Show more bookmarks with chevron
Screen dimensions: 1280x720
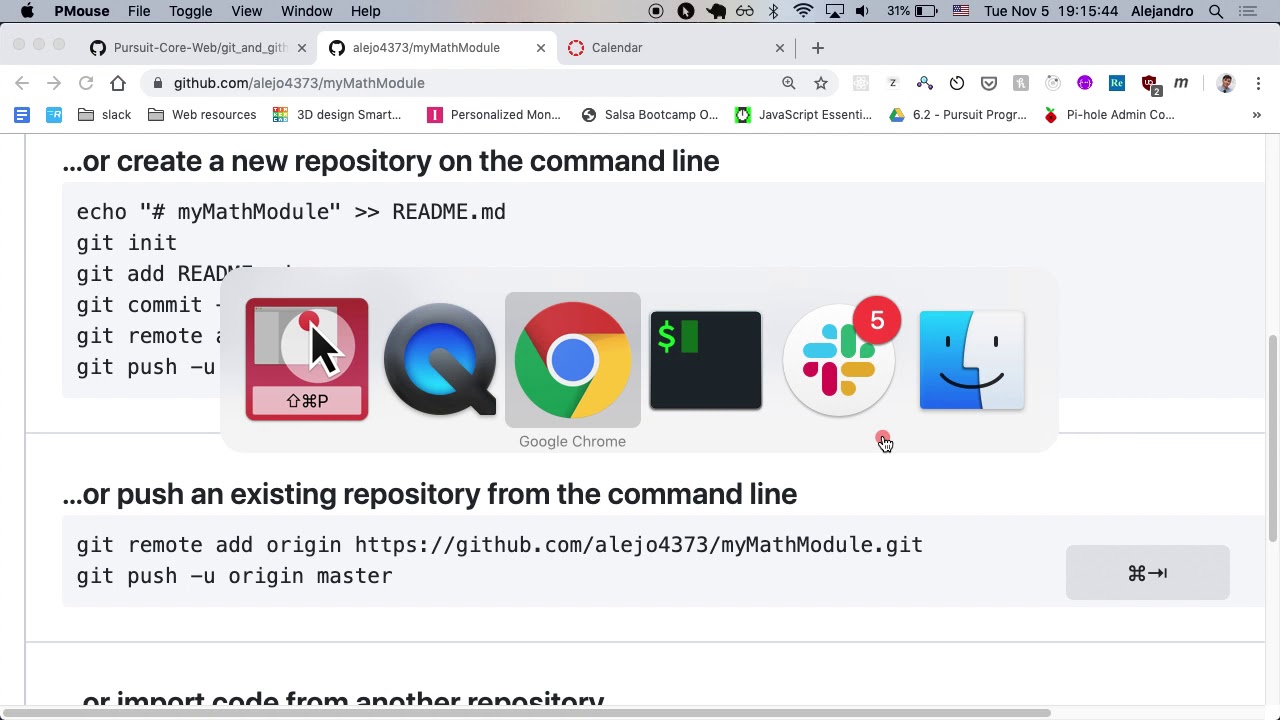[x=1256, y=115]
